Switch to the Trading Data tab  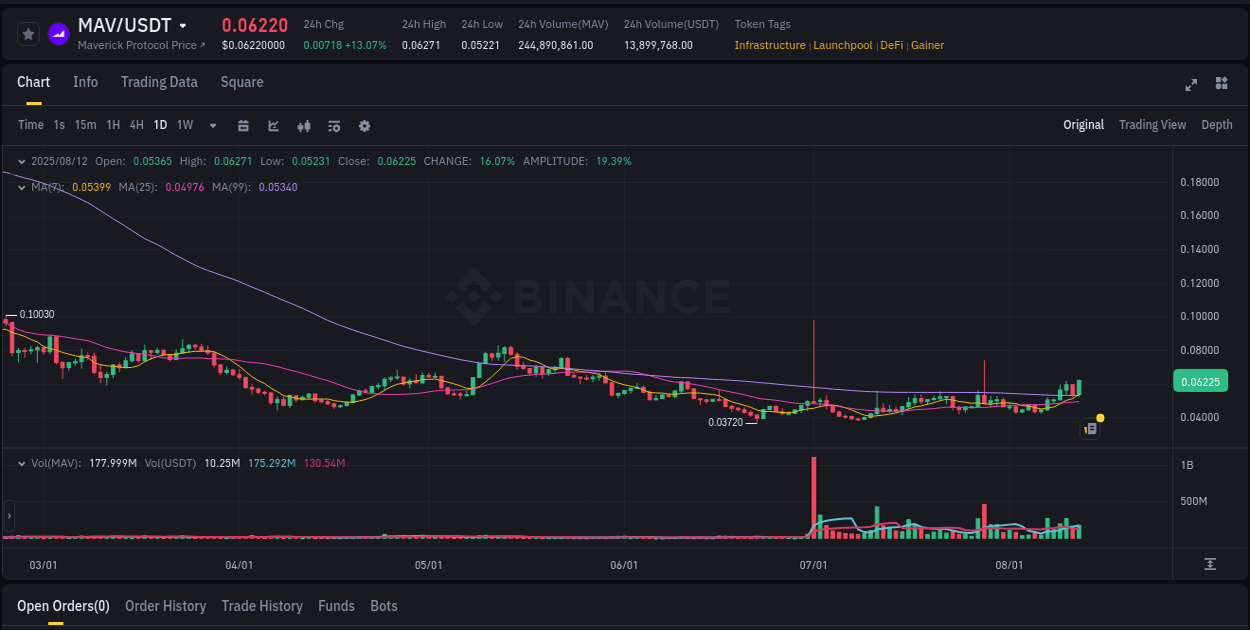pos(159,82)
